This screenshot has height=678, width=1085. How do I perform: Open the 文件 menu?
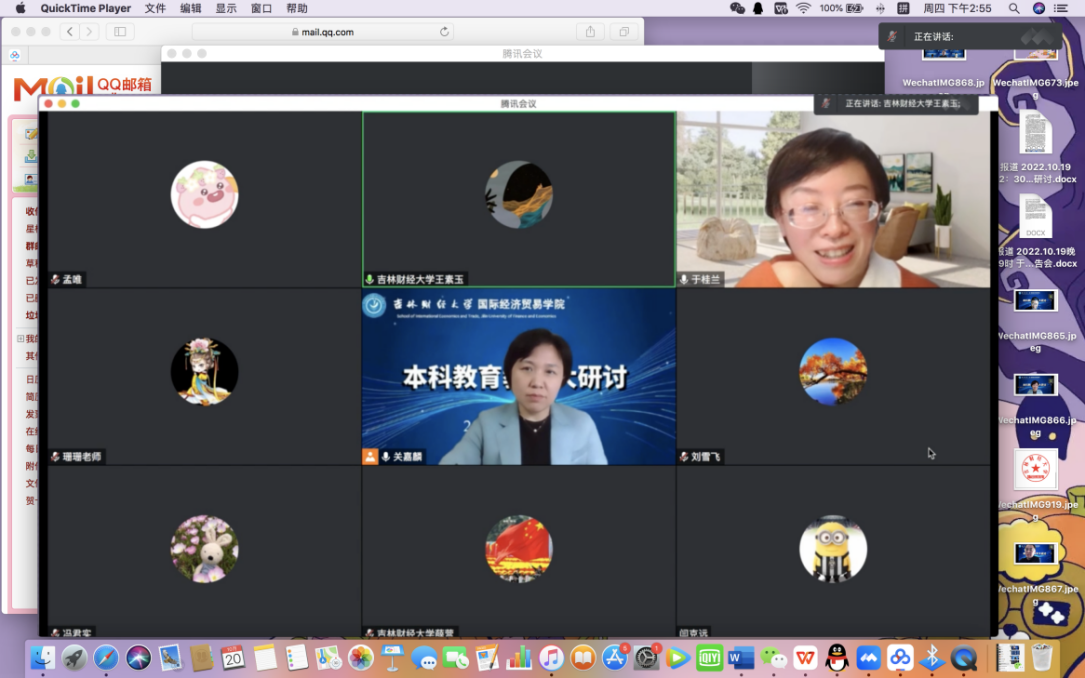(155, 8)
